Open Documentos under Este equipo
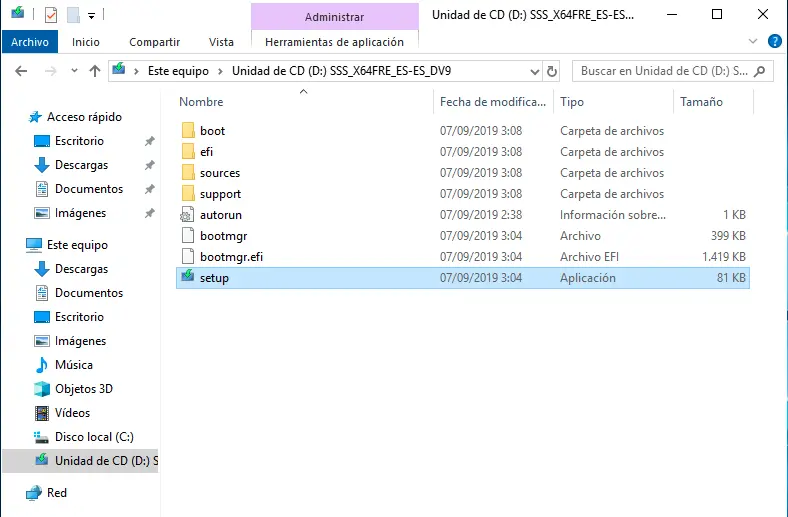The width and height of the screenshot is (788, 517). [x=88, y=293]
